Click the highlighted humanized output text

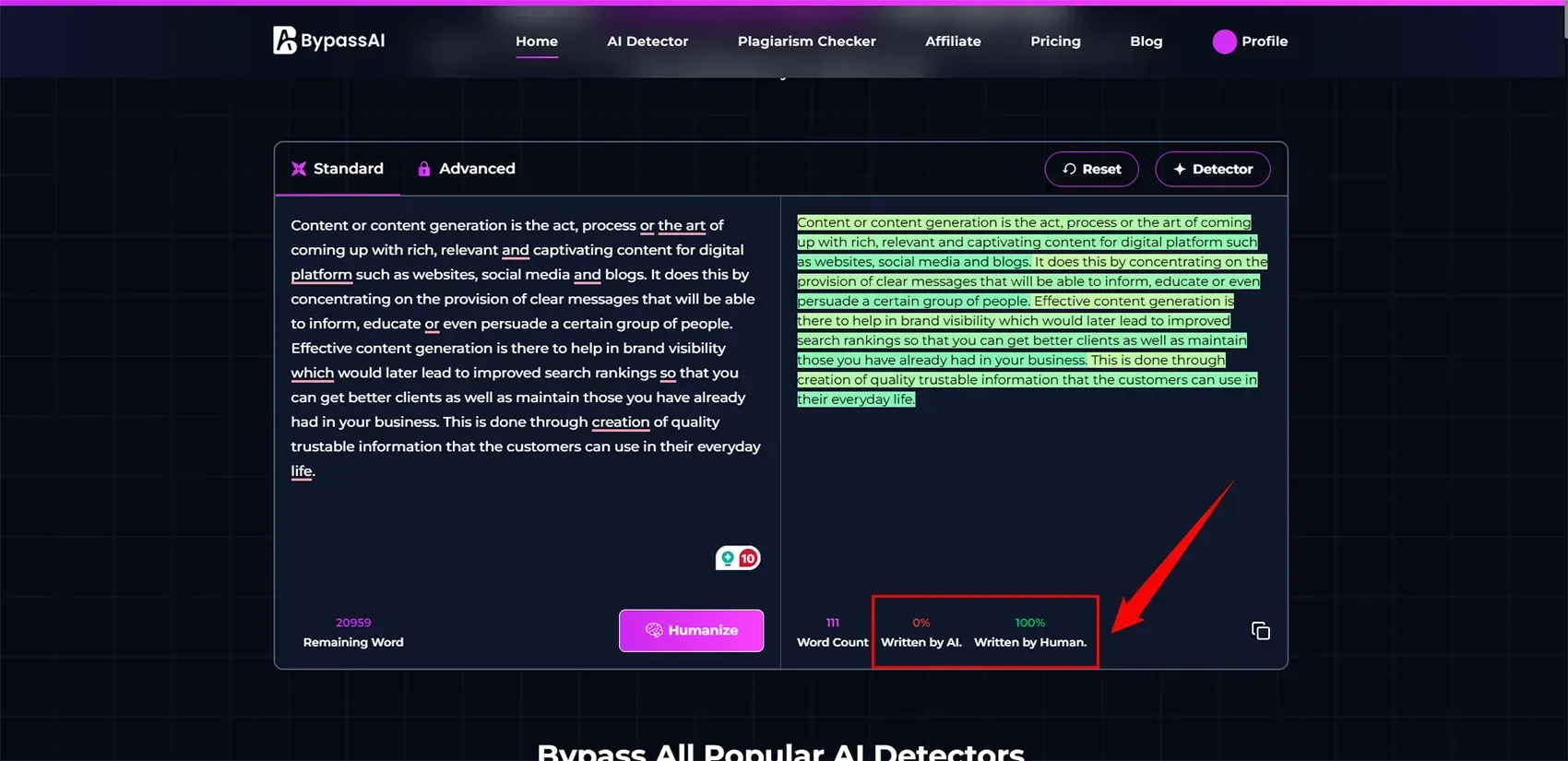coord(1031,311)
